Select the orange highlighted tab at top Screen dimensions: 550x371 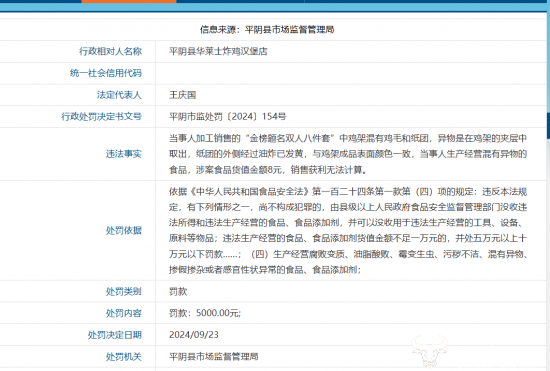[x=129, y=1]
